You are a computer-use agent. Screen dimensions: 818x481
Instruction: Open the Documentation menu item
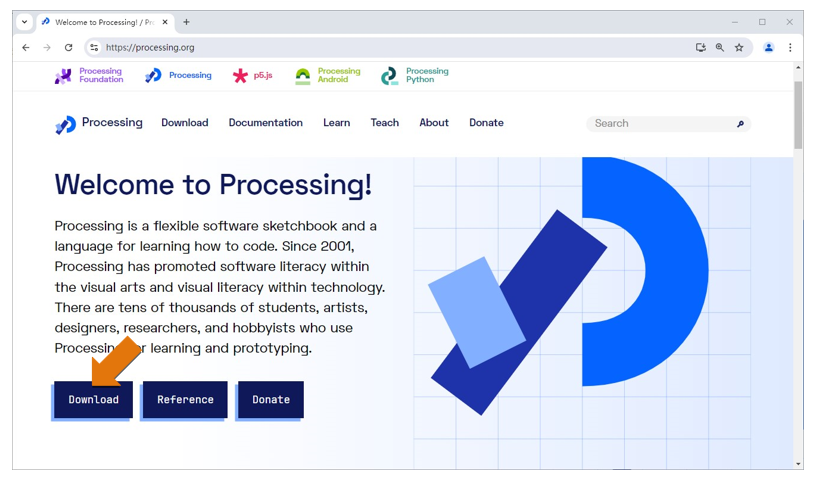click(x=266, y=123)
